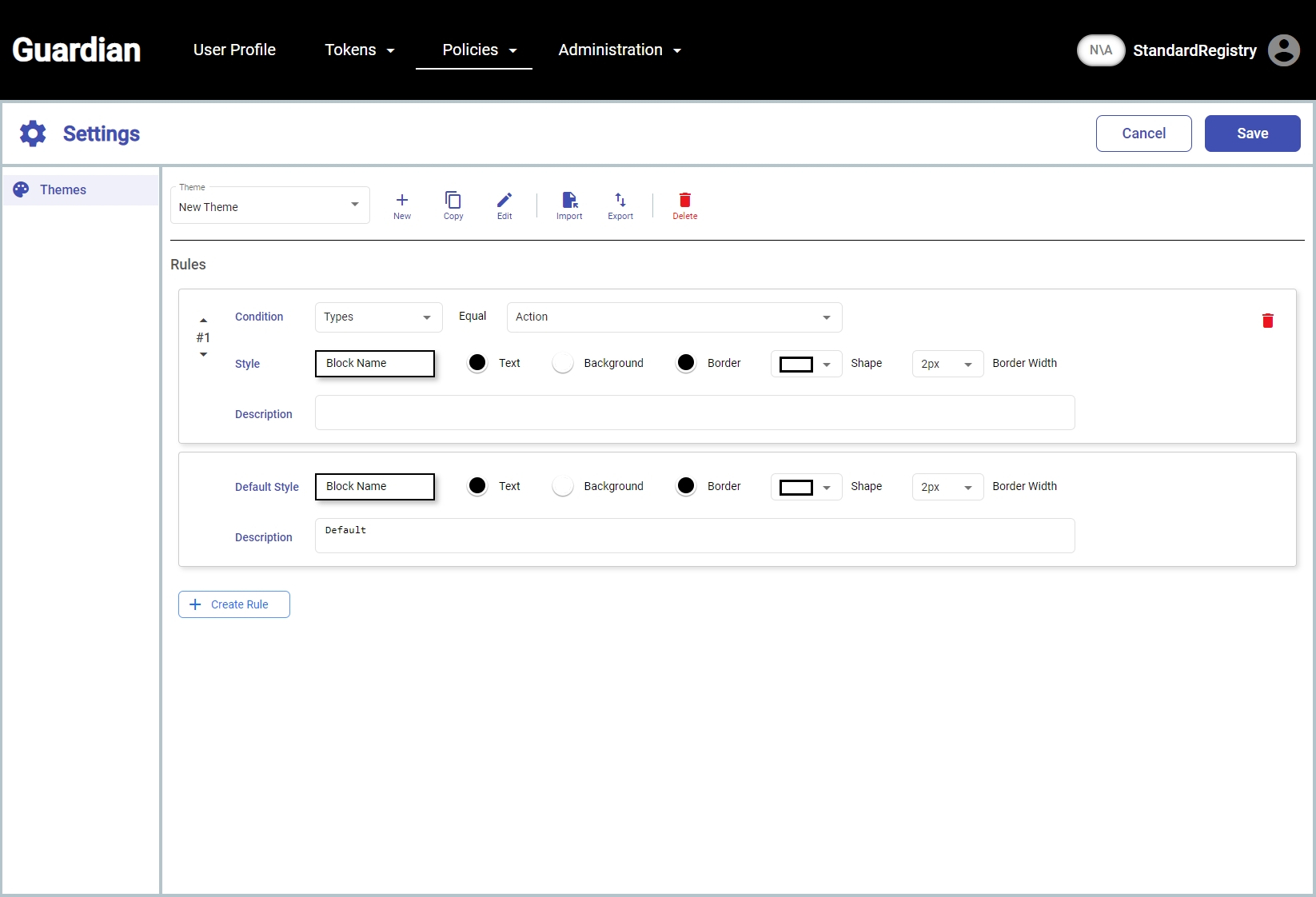Open the user account avatar icon
This screenshot has width=1316, height=897.
pyautogui.click(x=1283, y=50)
